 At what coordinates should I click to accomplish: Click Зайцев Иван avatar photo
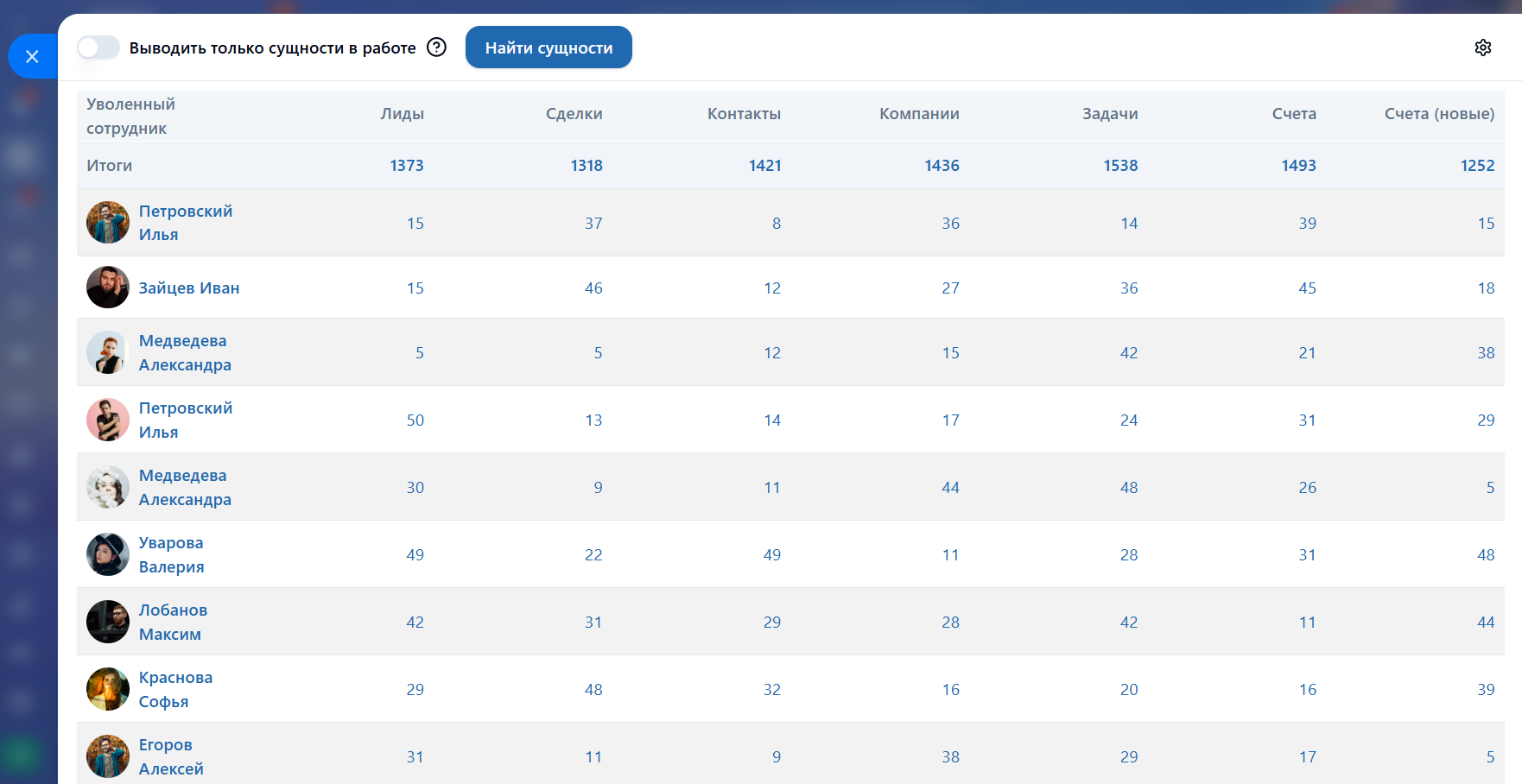tap(108, 288)
